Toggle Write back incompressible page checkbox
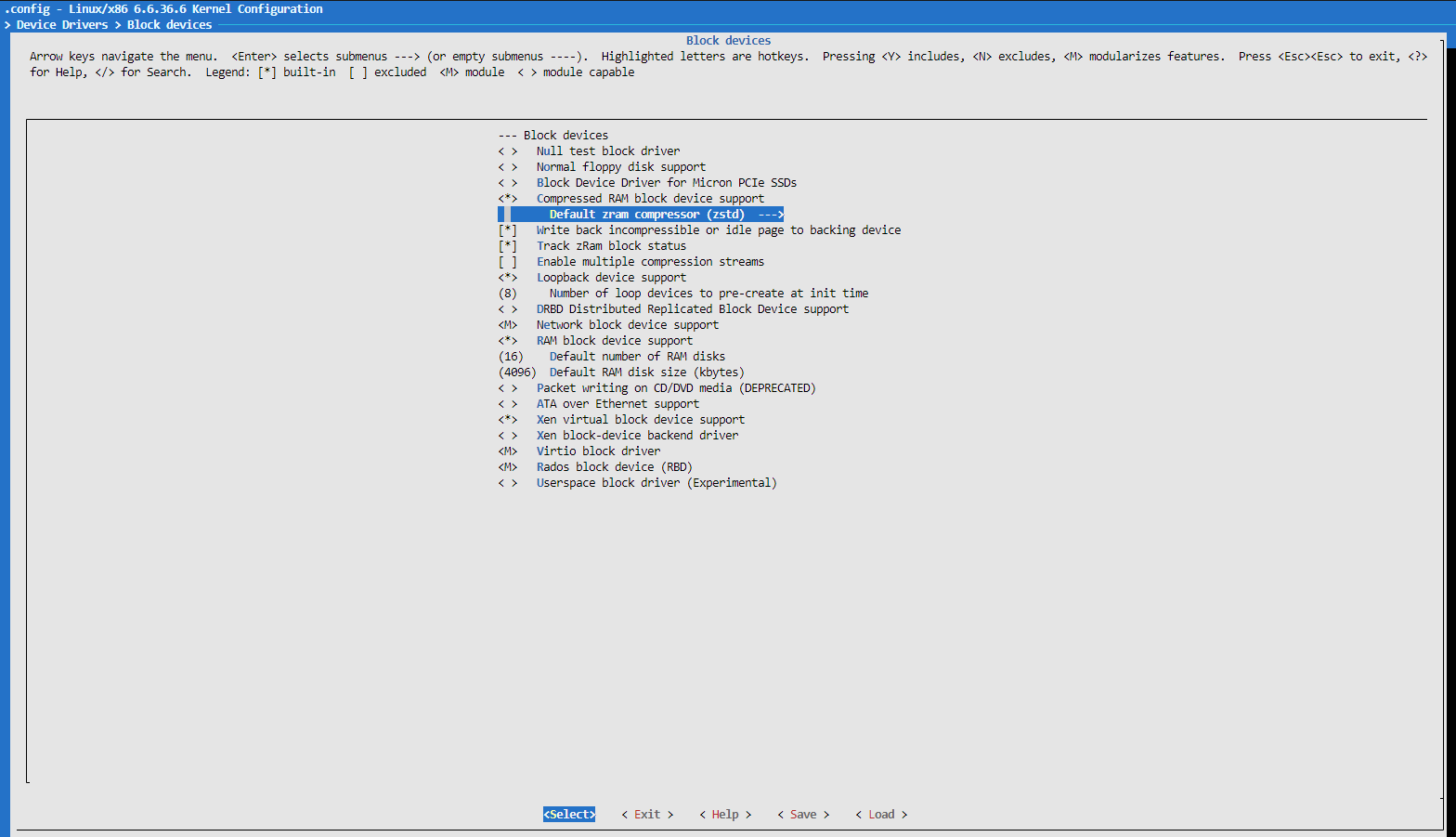The height and width of the screenshot is (837, 1456). 508,230
